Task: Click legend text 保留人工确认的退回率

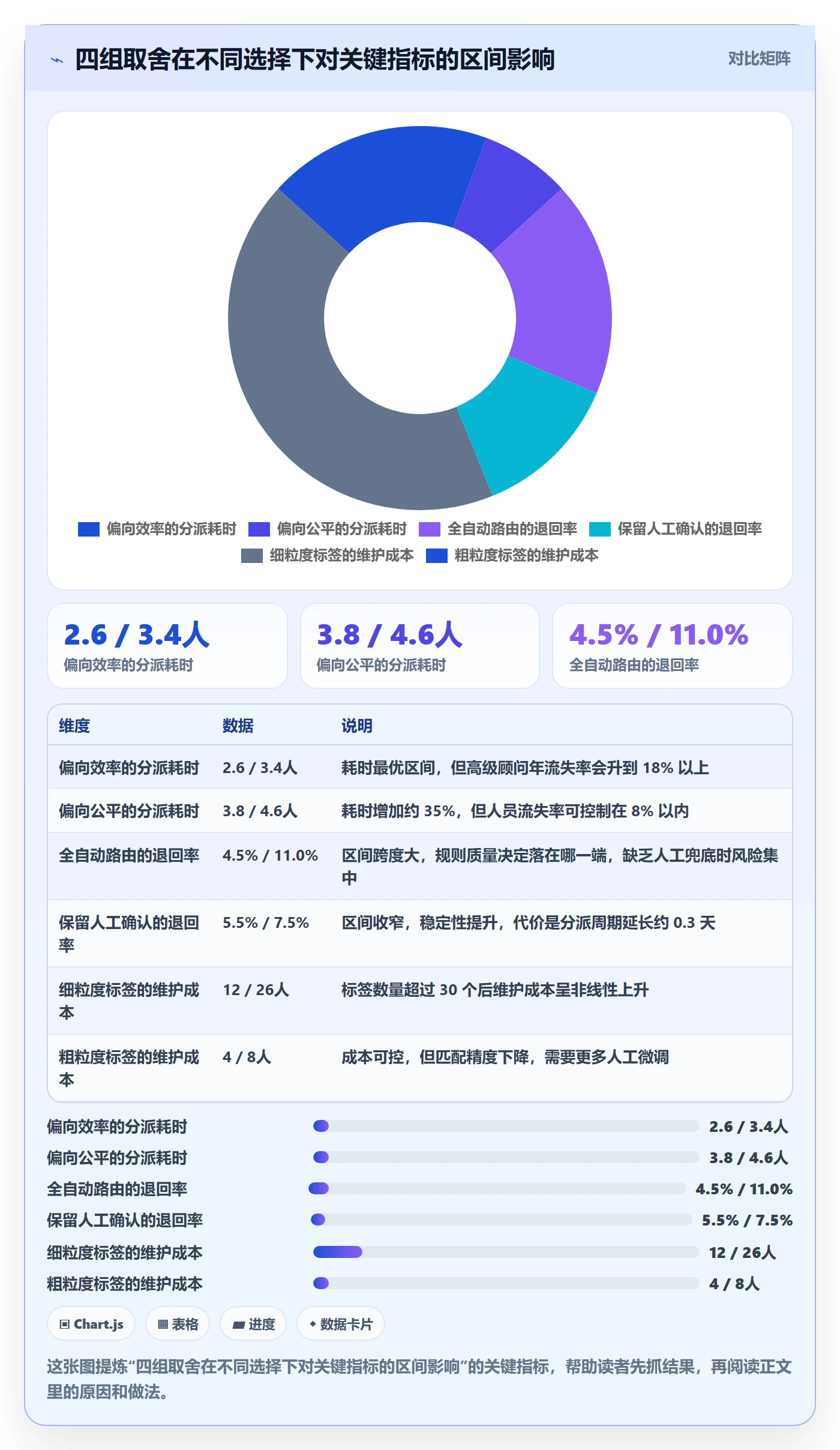Action: pos(689,529)
